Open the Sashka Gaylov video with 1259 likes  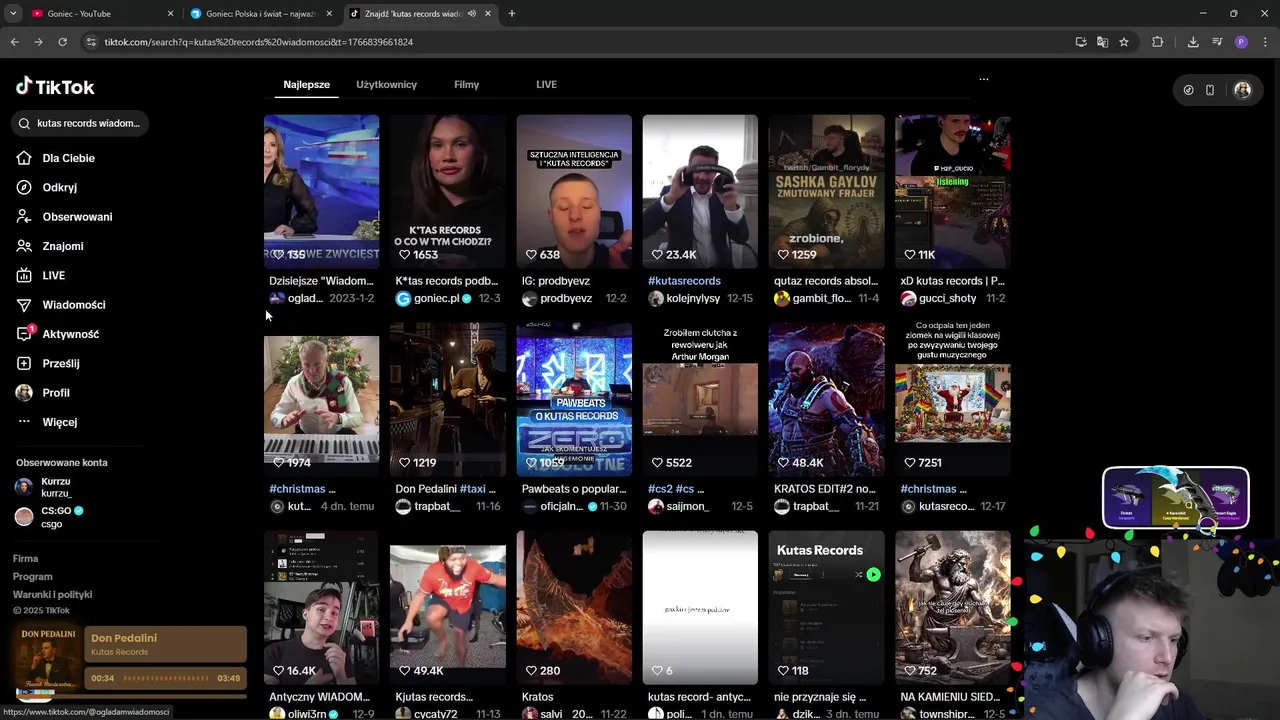click(826, 191)
